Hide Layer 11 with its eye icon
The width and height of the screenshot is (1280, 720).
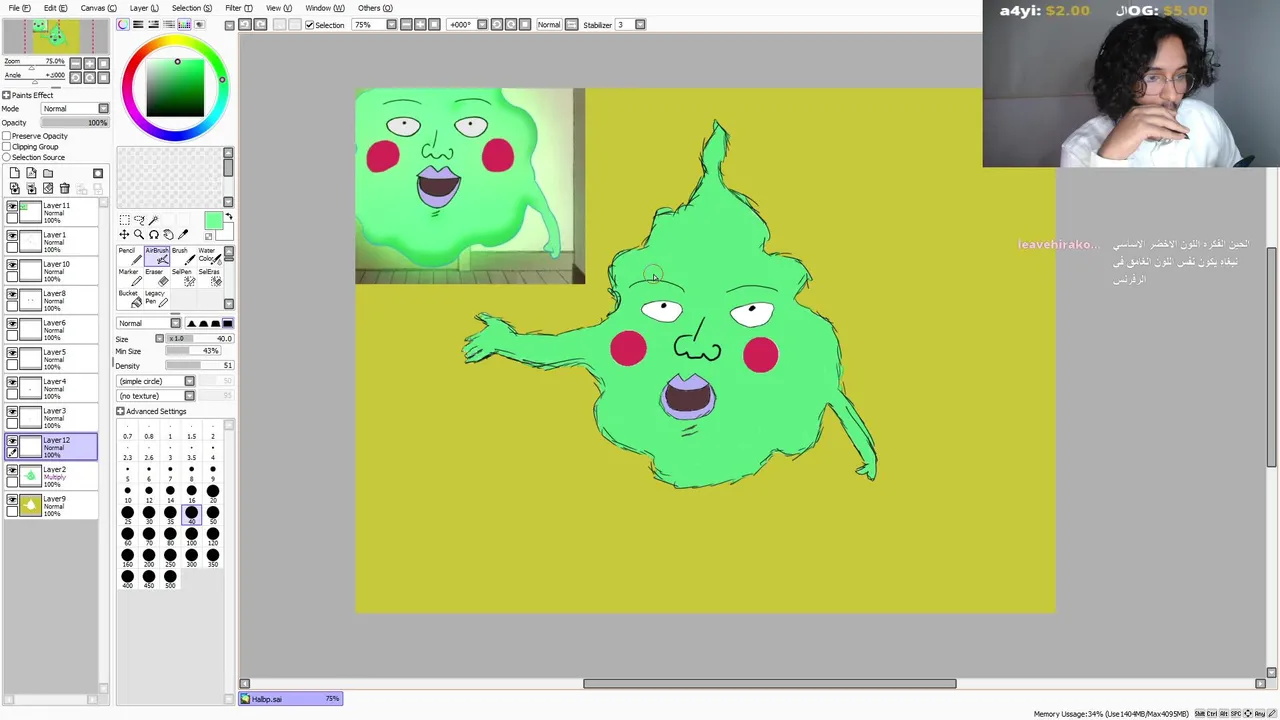(x=12, y=206)
